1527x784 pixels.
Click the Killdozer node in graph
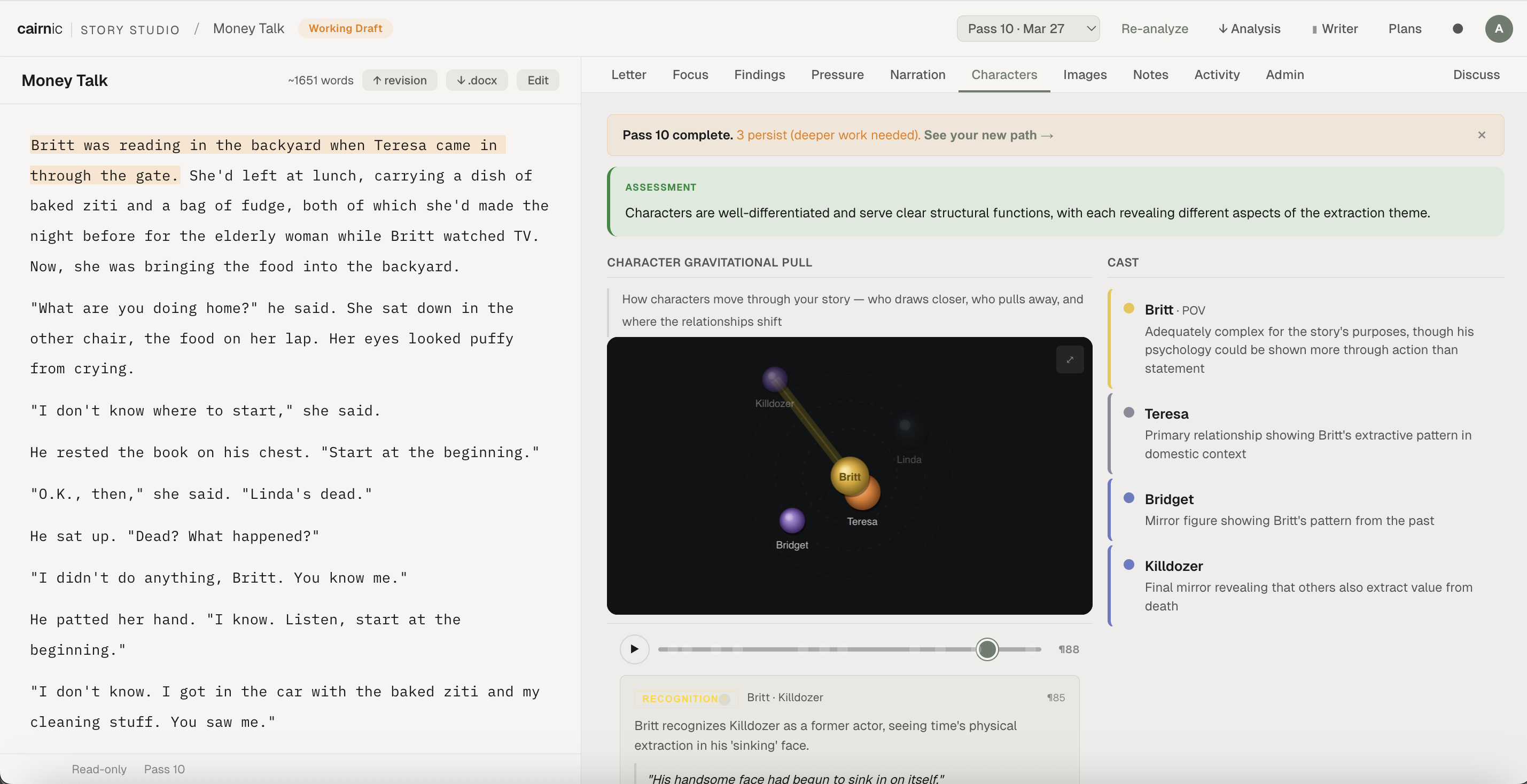coord(774,379)
